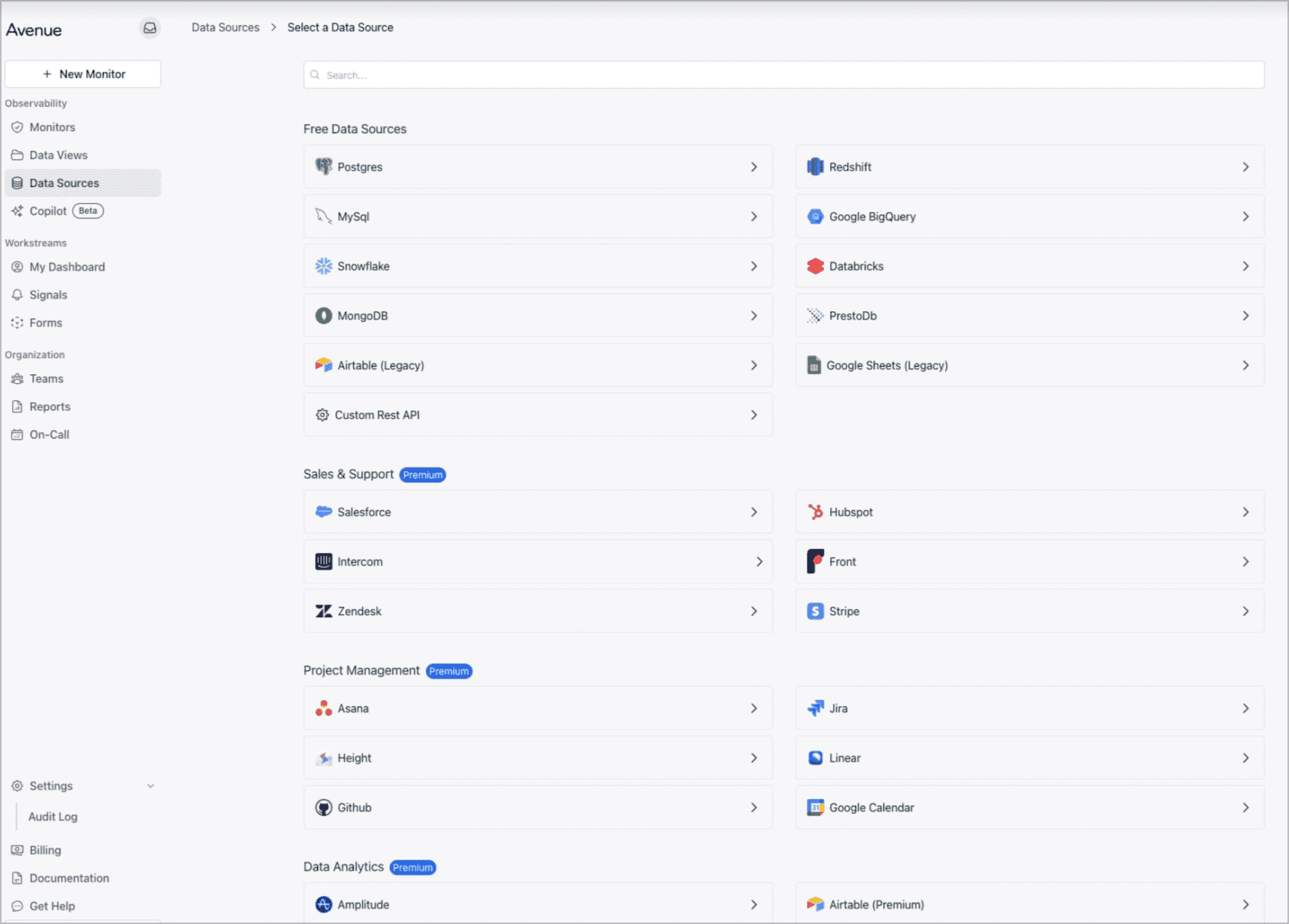This screenshot has height=924, width=1289.
Task: Open Forms in the sidebar
Action: pos(83,323)
